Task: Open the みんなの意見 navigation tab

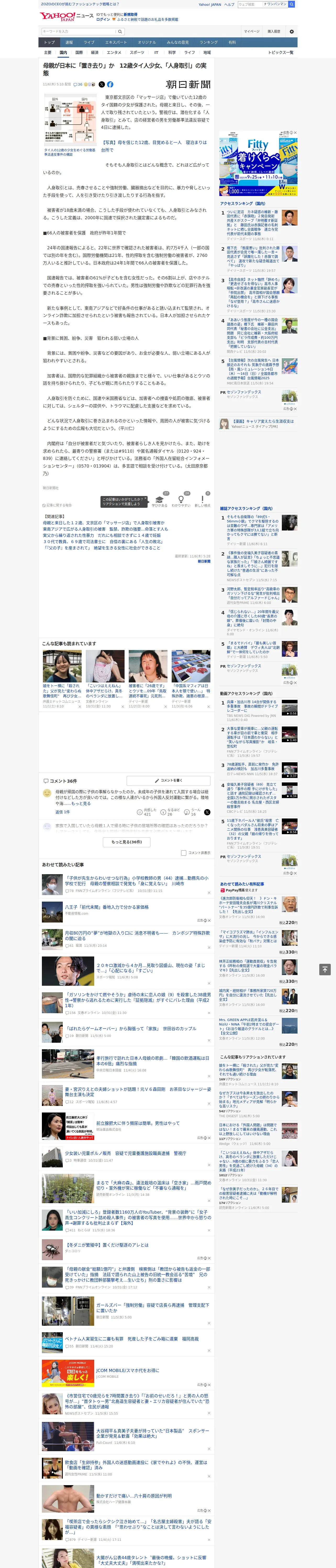Action: (177, 43)
